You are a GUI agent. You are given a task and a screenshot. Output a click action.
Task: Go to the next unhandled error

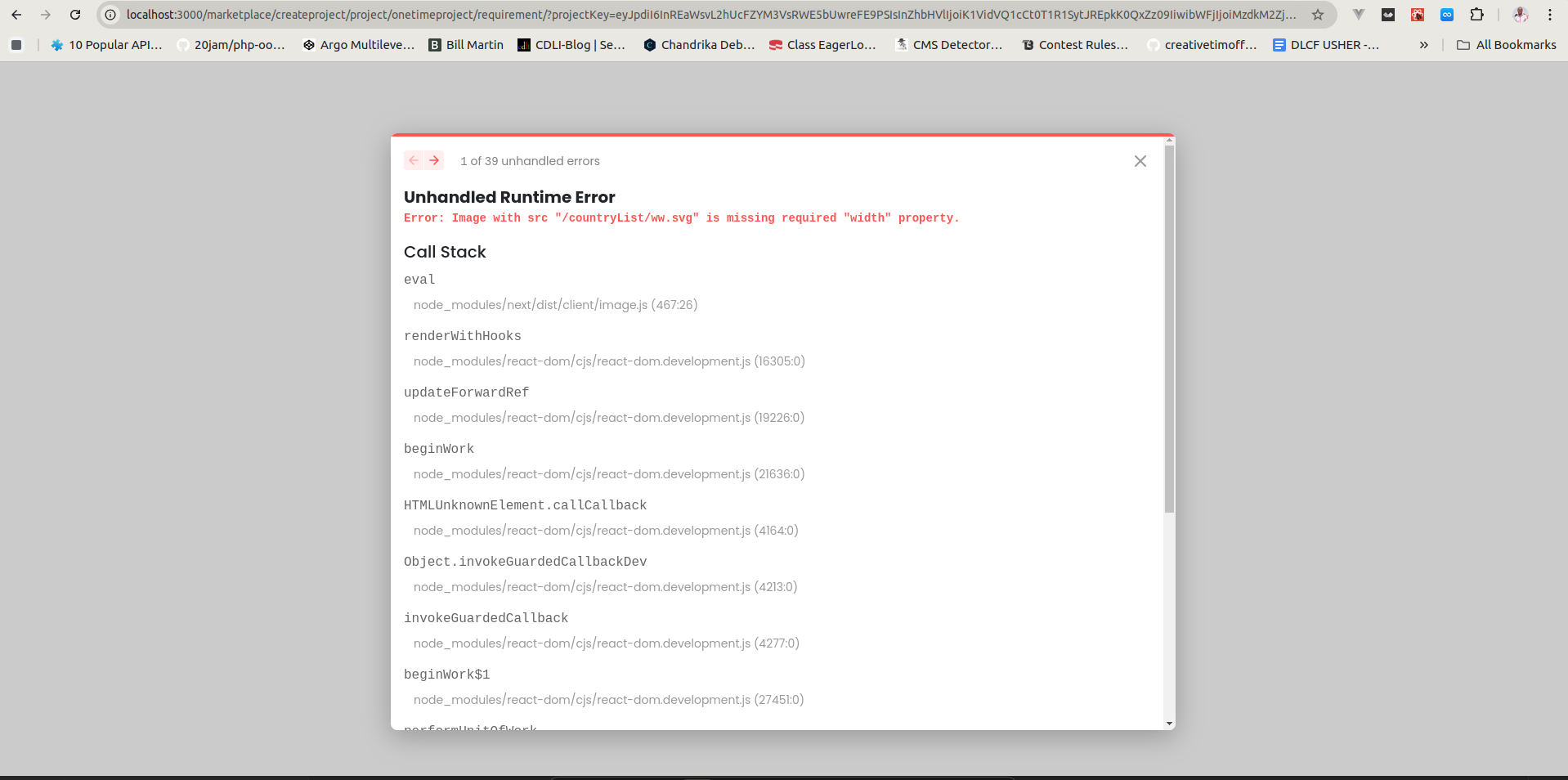[x=434, y=160]
